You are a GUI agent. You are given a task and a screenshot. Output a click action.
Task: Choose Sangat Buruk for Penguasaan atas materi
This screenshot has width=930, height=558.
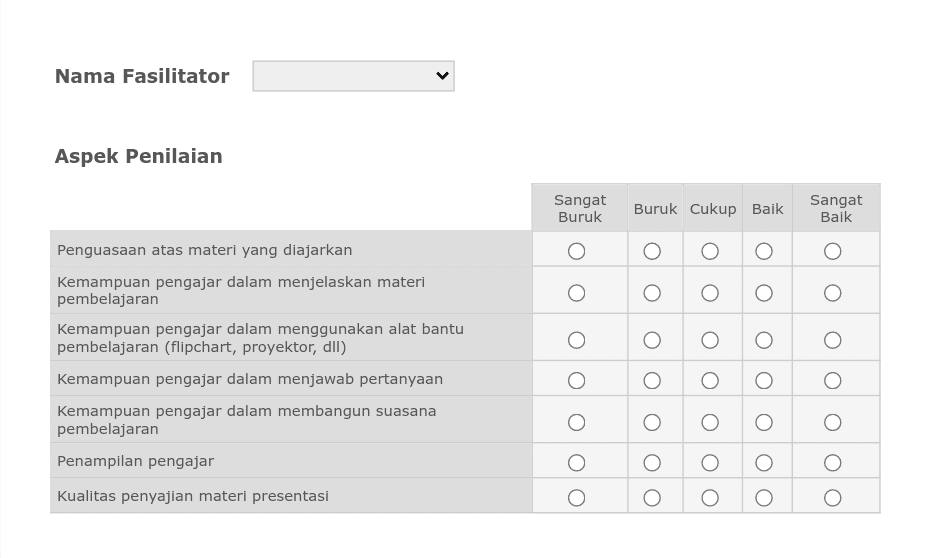coord(576,251)
